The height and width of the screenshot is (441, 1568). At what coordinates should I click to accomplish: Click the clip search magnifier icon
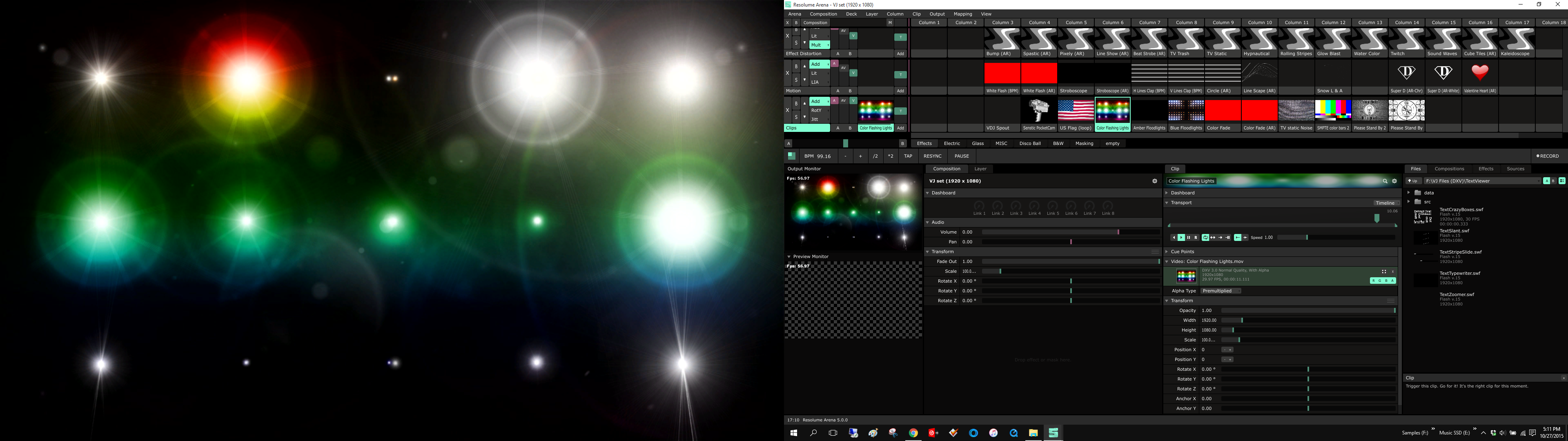(1385, 181)
